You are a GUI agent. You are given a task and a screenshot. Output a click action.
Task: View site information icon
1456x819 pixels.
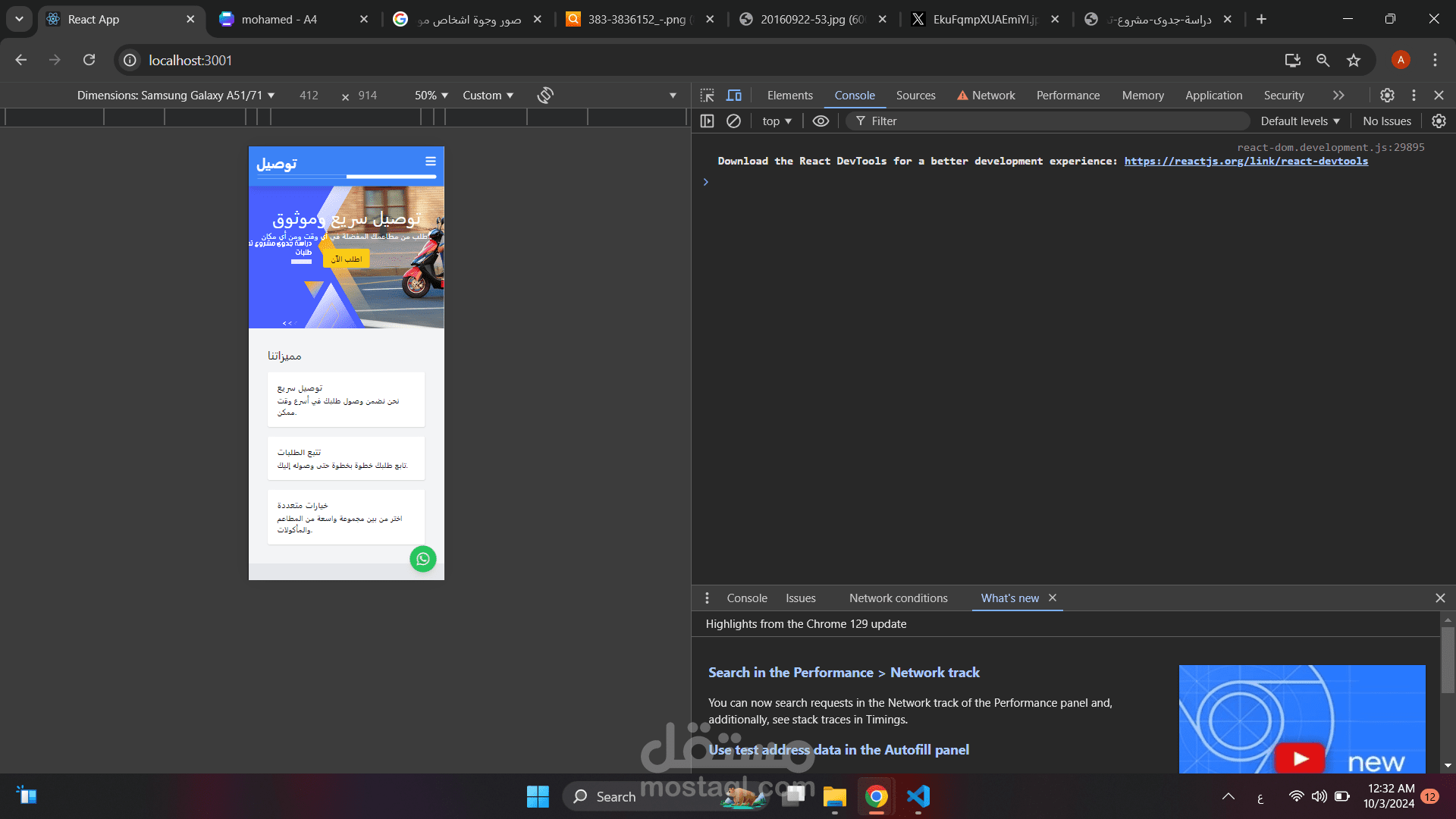[x=130, y=60]
